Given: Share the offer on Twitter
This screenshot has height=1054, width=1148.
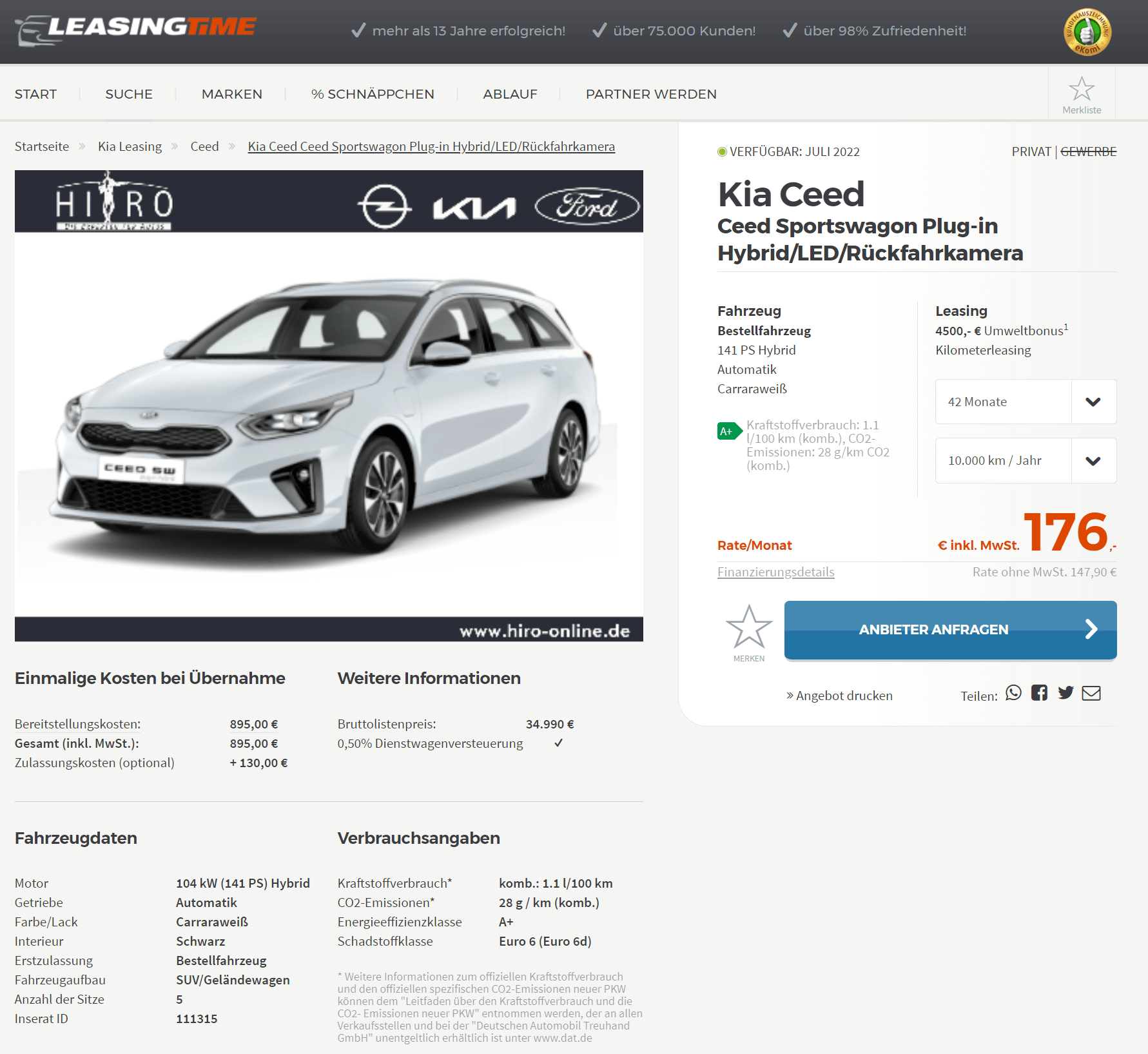Looking at the screenshot, I should point(1065,693).
